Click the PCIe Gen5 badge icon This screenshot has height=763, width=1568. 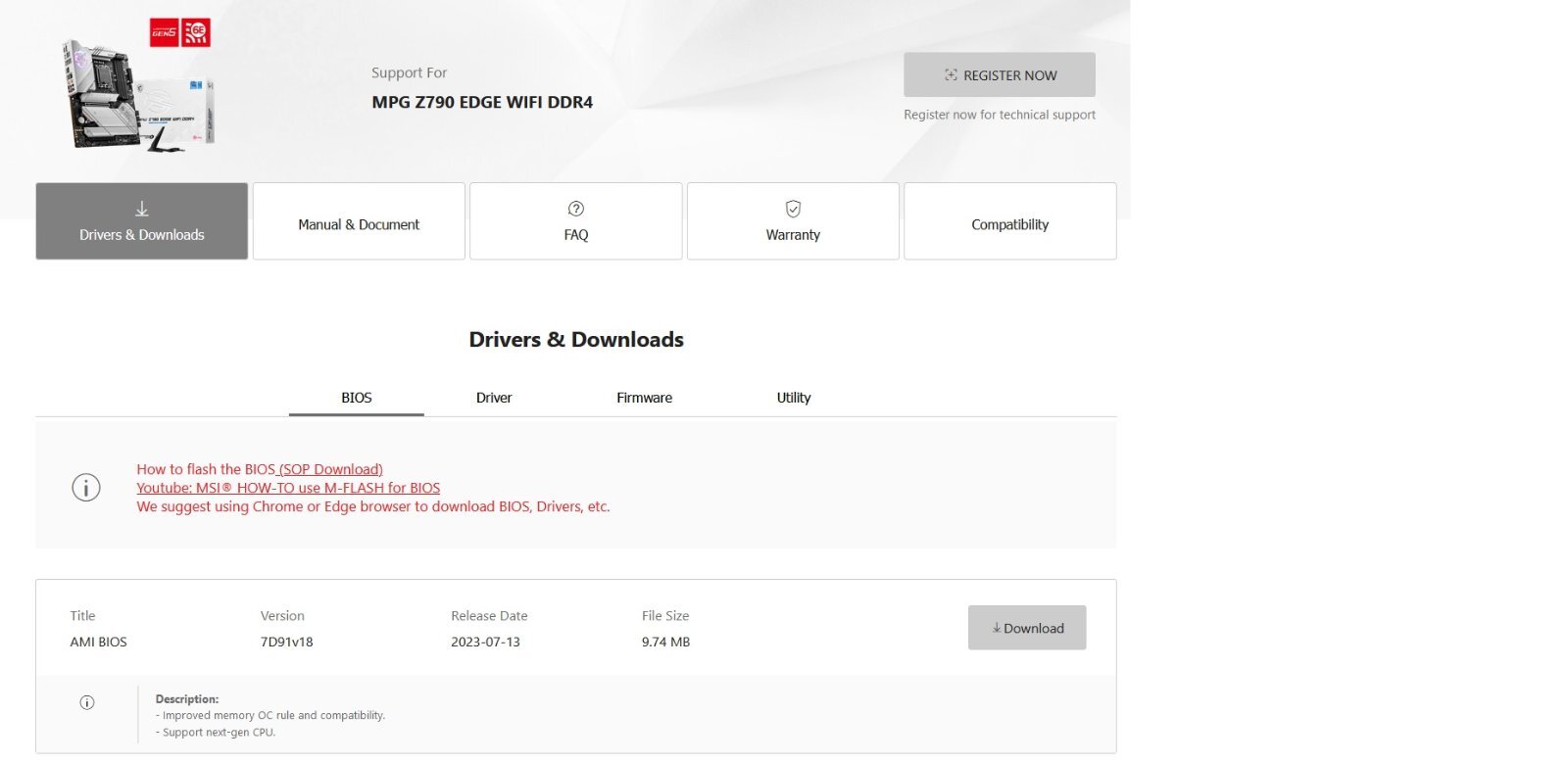(164, 32)
